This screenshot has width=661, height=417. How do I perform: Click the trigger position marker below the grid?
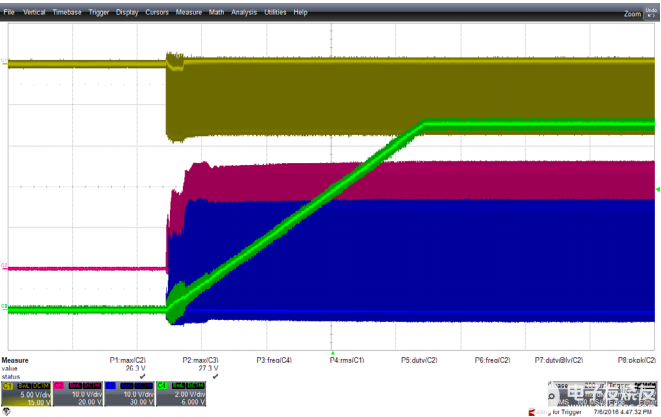click(x=331, y=351)
